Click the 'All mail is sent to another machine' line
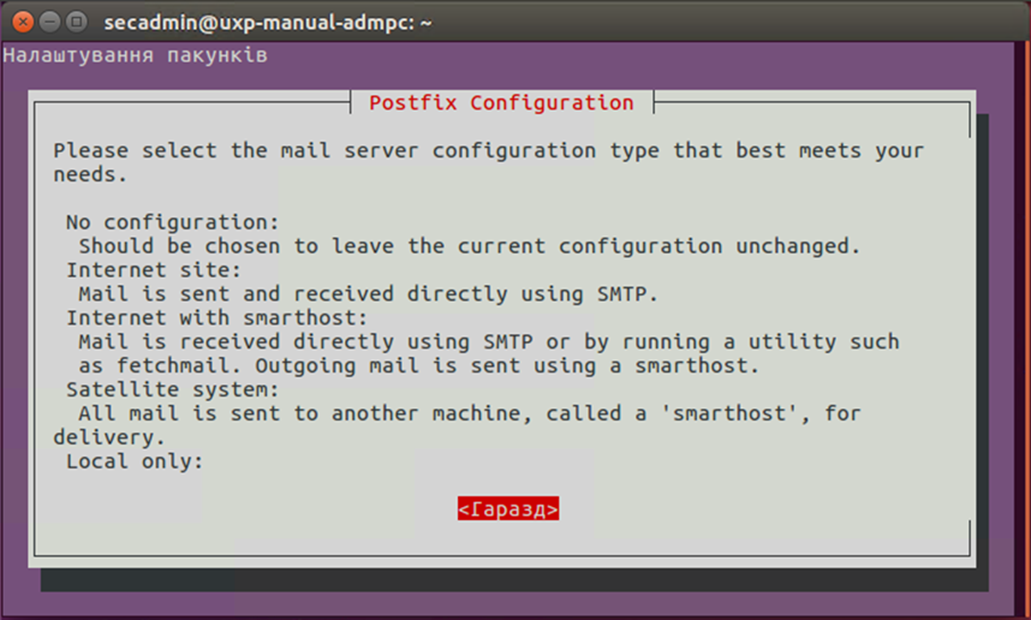The image size is (1031, 620). tap(469, 414)
